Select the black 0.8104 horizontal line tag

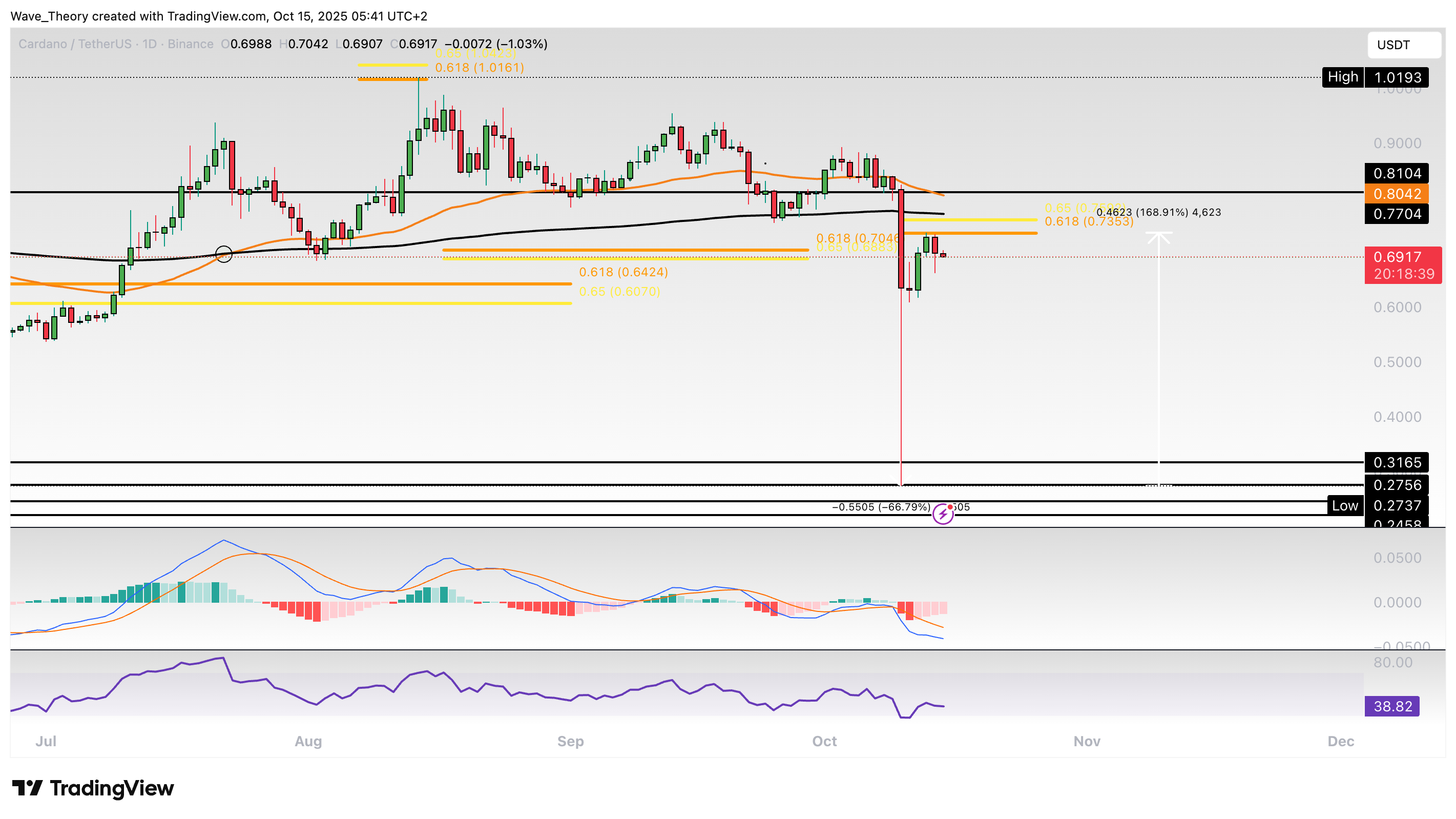click(1396, 174)
